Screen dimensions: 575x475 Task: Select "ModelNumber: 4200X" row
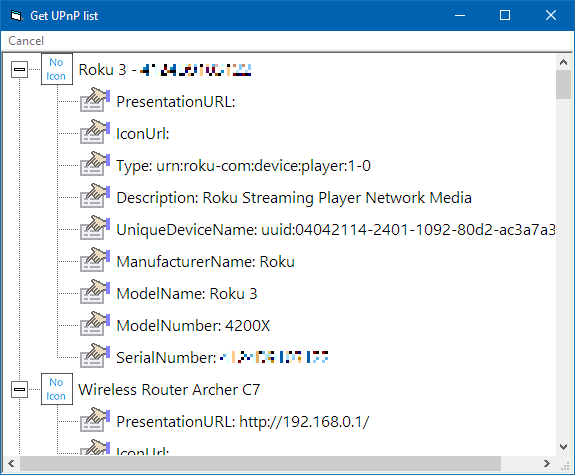[193, 326]
